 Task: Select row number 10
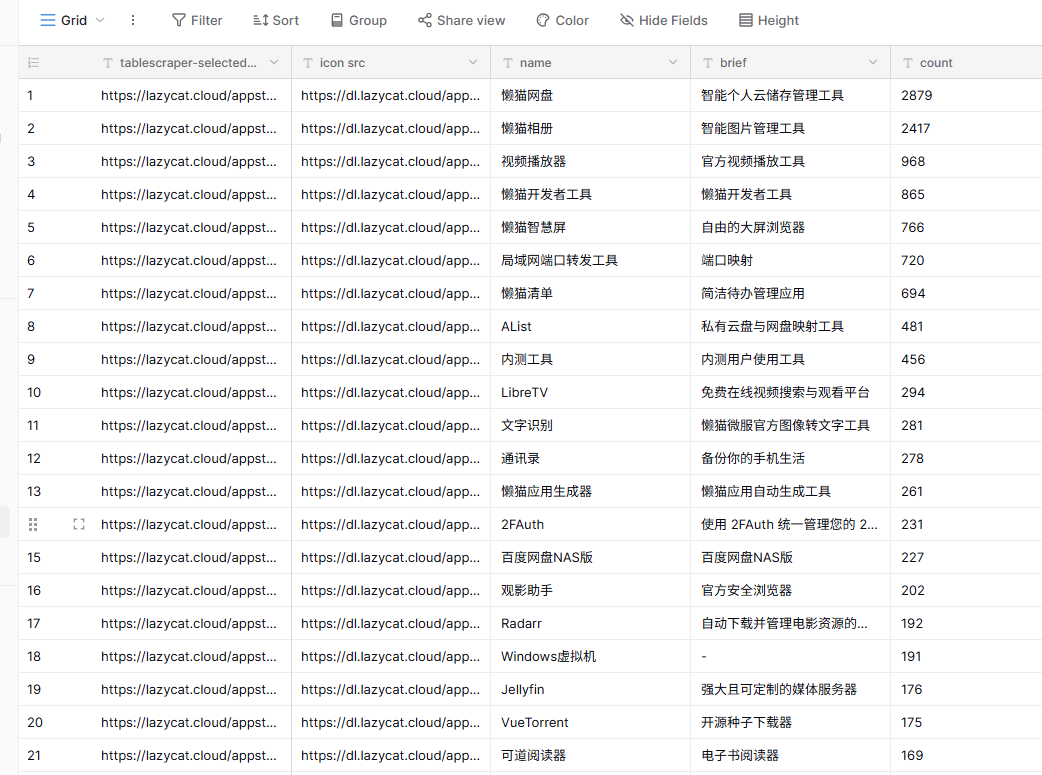pos(34,393)
